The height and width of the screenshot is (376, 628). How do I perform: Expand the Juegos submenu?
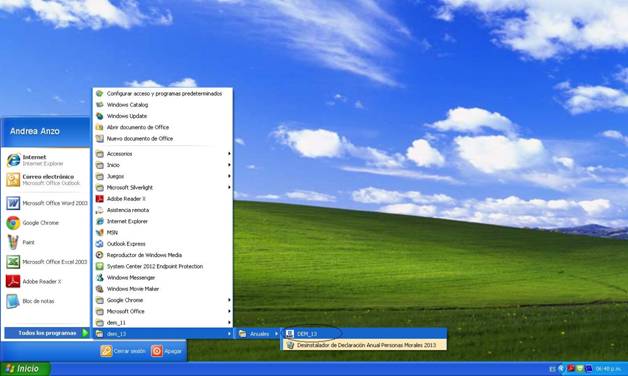click(x=163, y=176)
